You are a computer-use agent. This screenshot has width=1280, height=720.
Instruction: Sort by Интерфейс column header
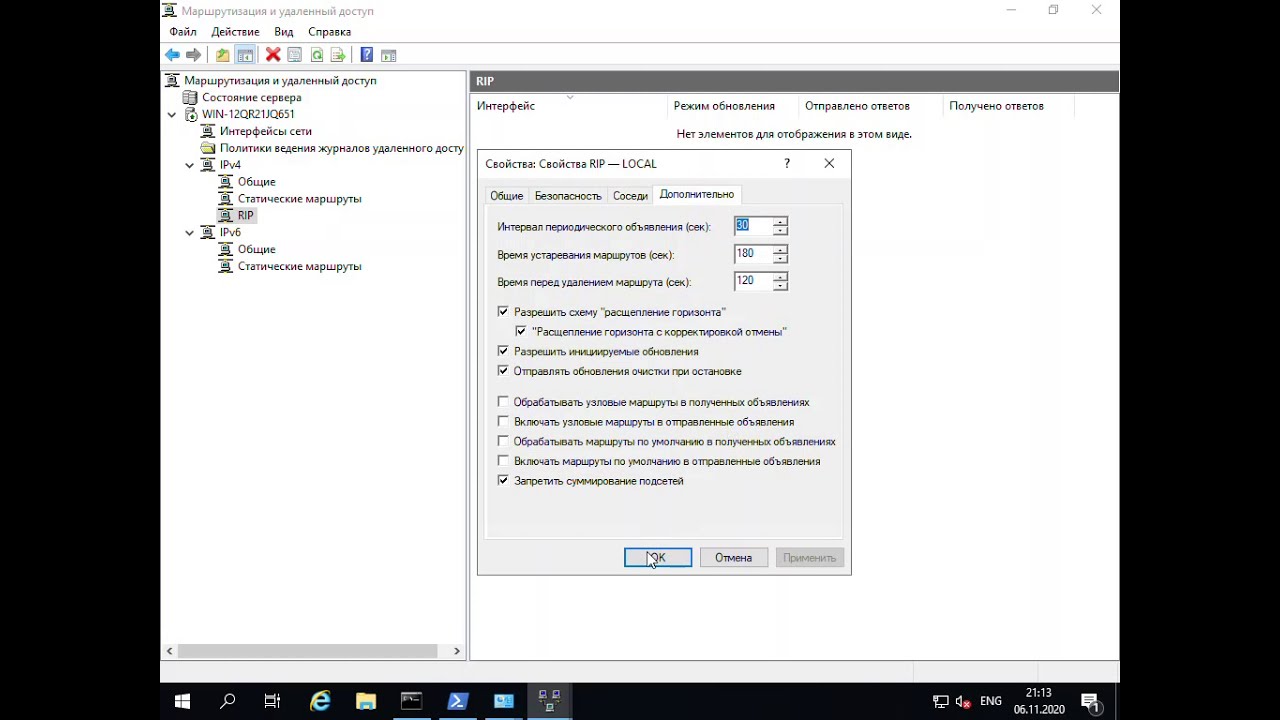pos(568,106)
